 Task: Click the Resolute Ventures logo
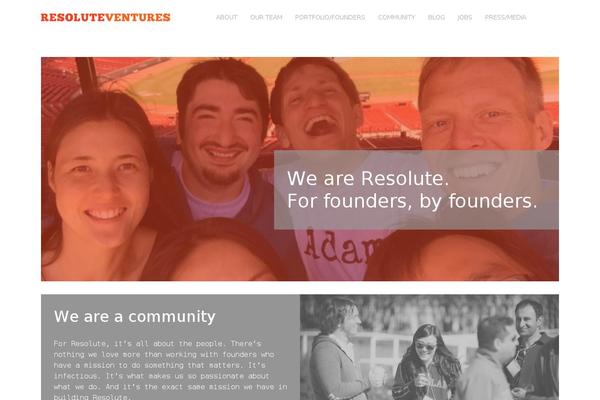pos(106,18)
